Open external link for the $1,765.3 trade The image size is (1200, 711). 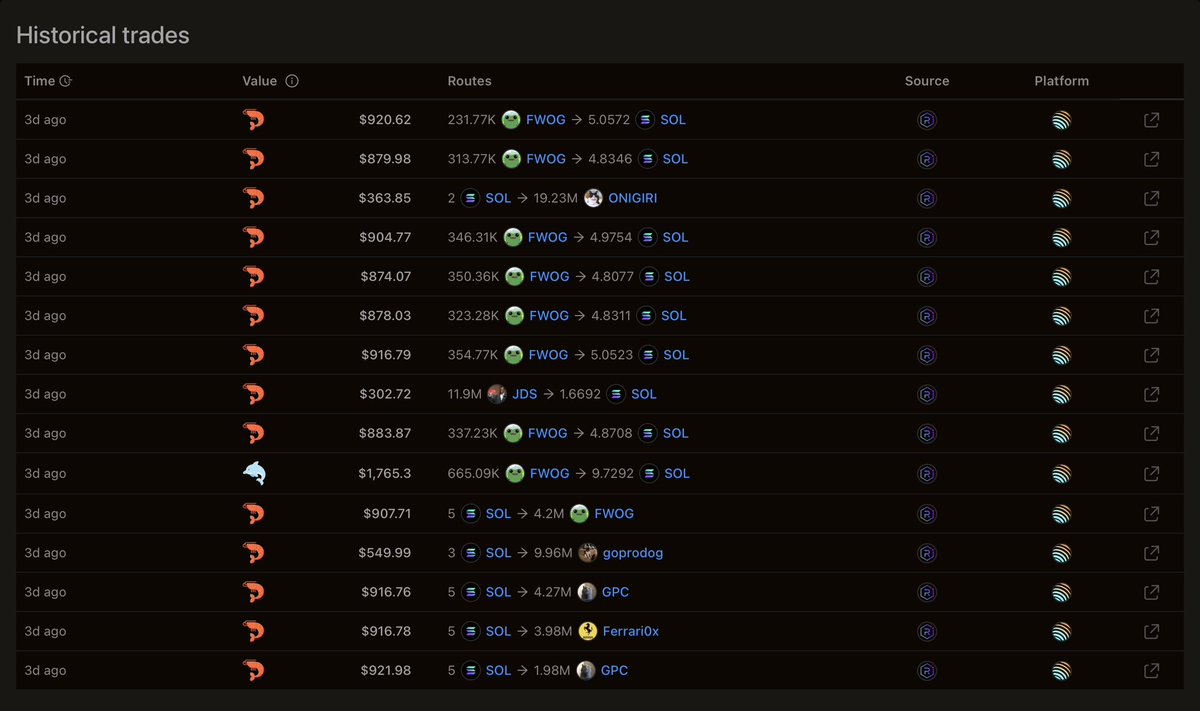coord(1151,473)
